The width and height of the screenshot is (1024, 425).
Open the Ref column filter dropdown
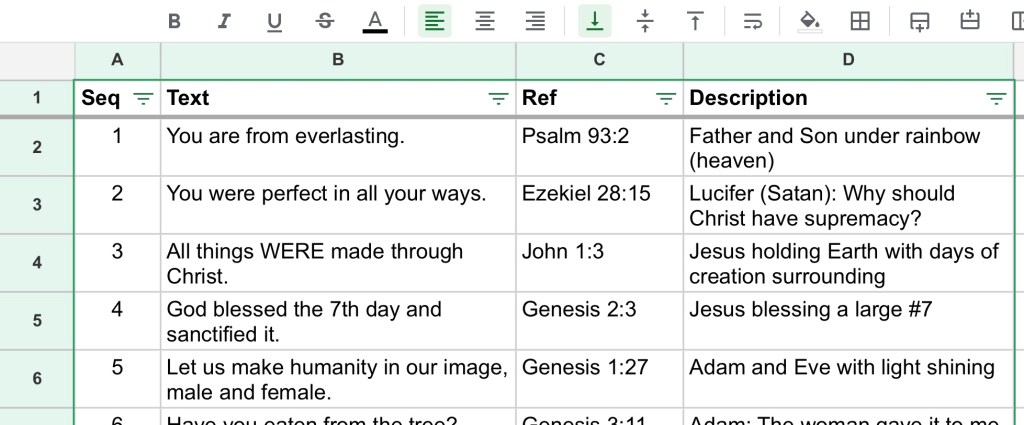tap(665, 98)
